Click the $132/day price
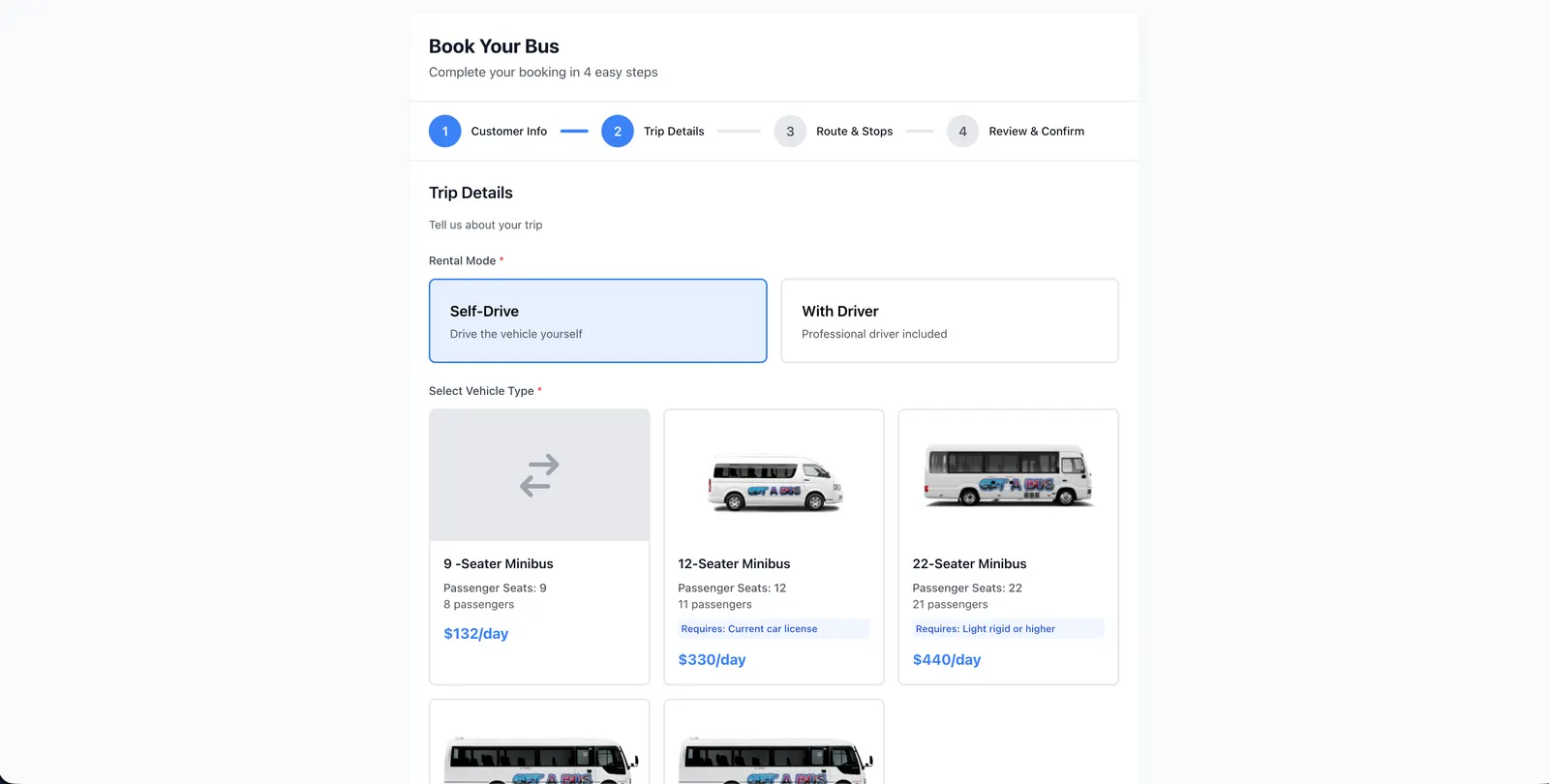Screen dimensions: 1549x784 [475, 634]
